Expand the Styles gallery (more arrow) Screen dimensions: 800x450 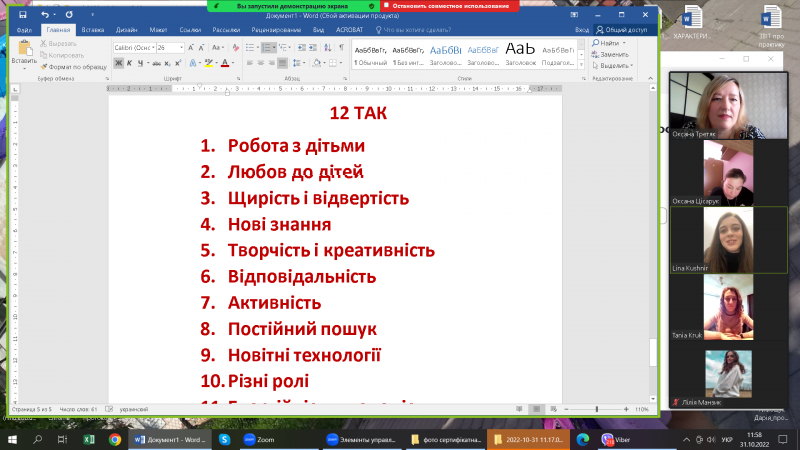pos(581,65)
